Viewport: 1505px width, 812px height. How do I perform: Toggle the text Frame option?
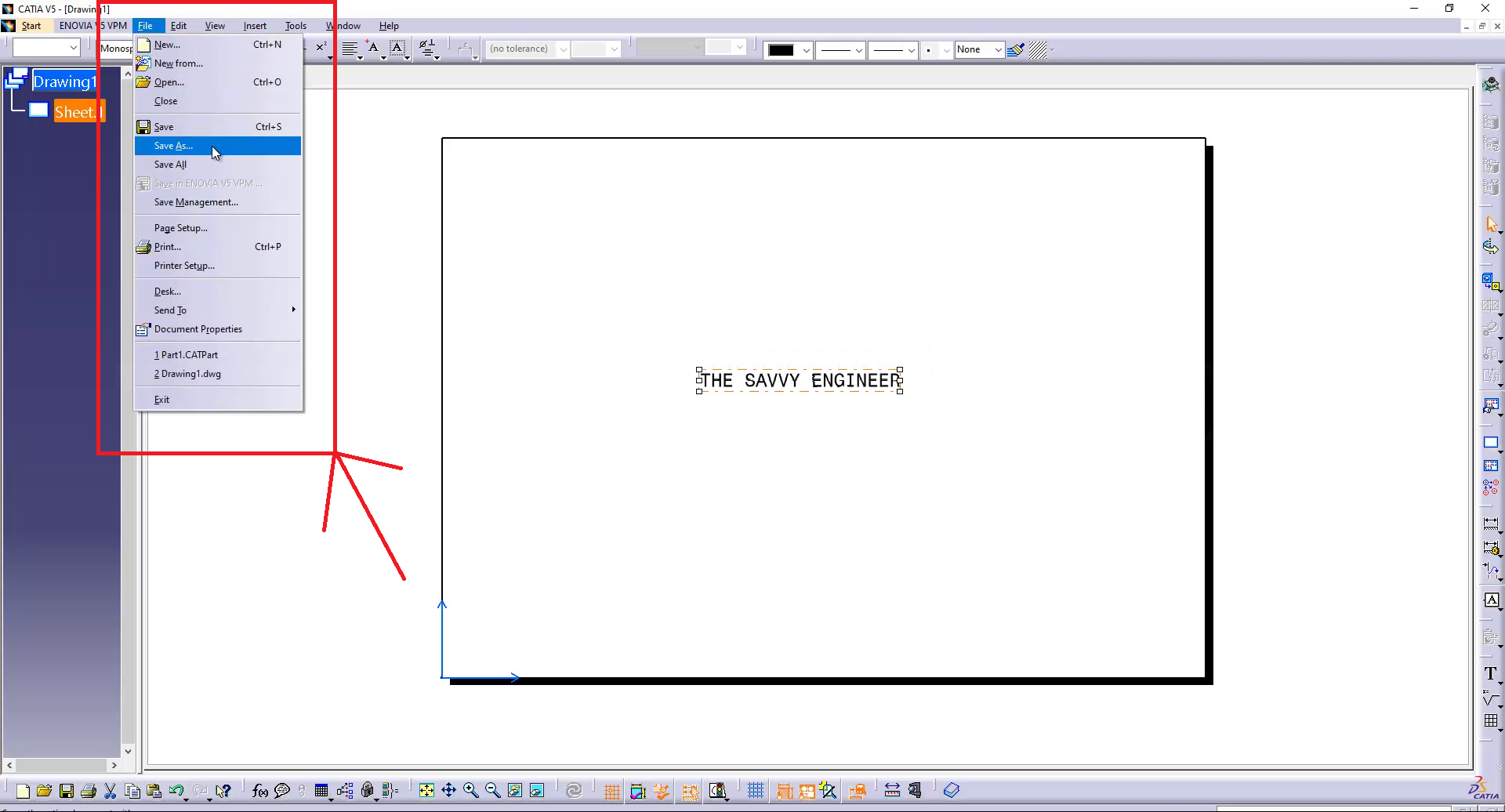pos(397,49)
